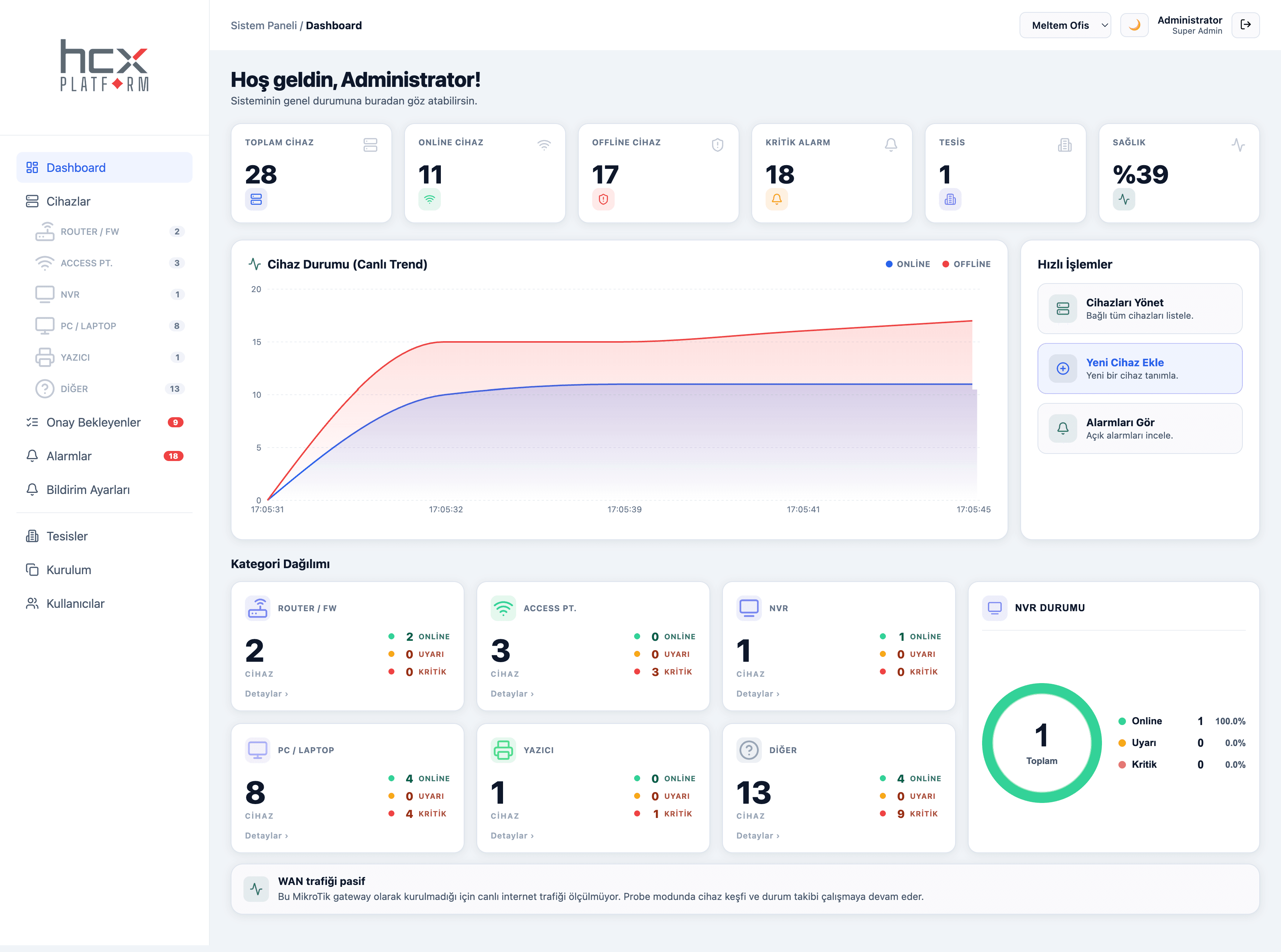
Task: Click the monitor icon on PC / LAPTOP card
Action: coord(258,750)
